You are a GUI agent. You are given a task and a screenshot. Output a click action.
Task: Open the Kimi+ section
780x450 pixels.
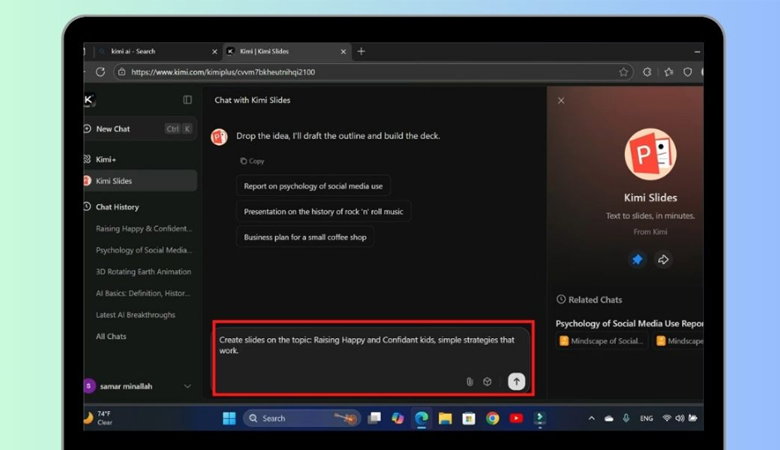tap(105, 159)
